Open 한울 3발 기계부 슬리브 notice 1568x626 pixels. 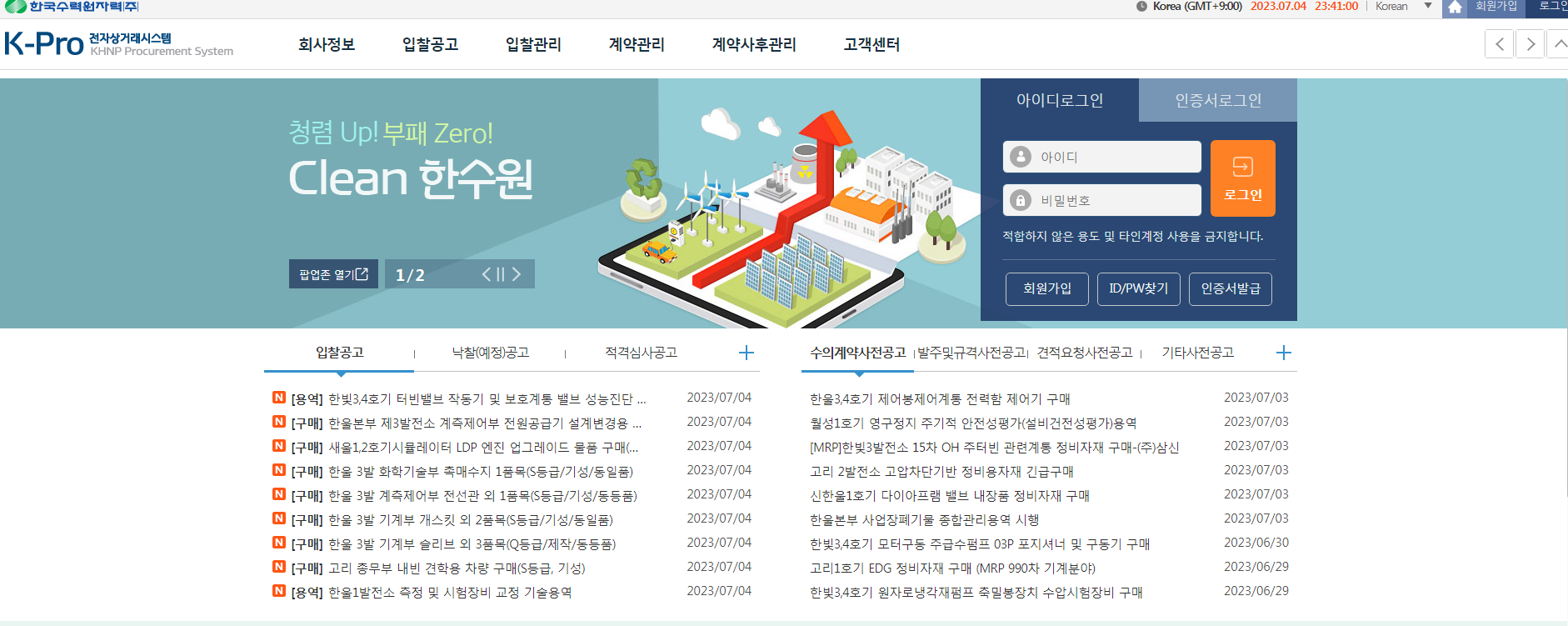pyautogui.click(x=453, y=544)
